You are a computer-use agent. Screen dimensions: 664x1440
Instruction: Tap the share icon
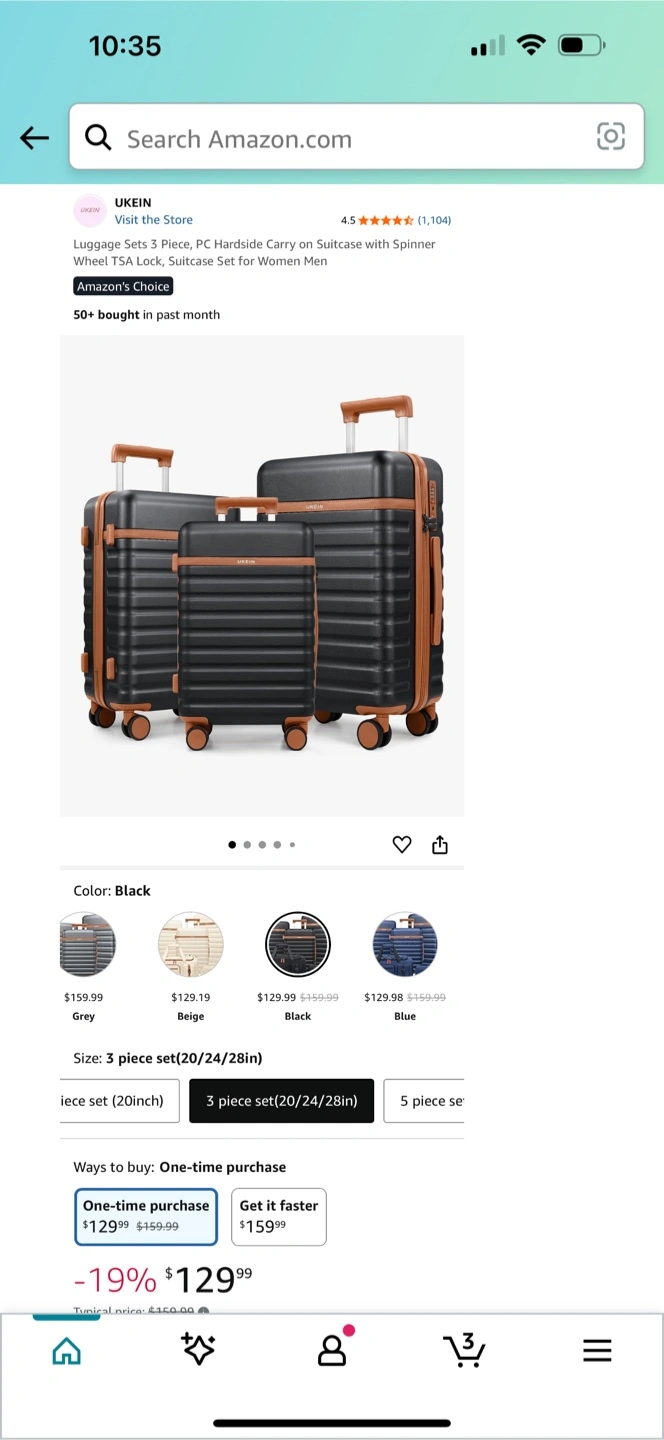(439, 845)
